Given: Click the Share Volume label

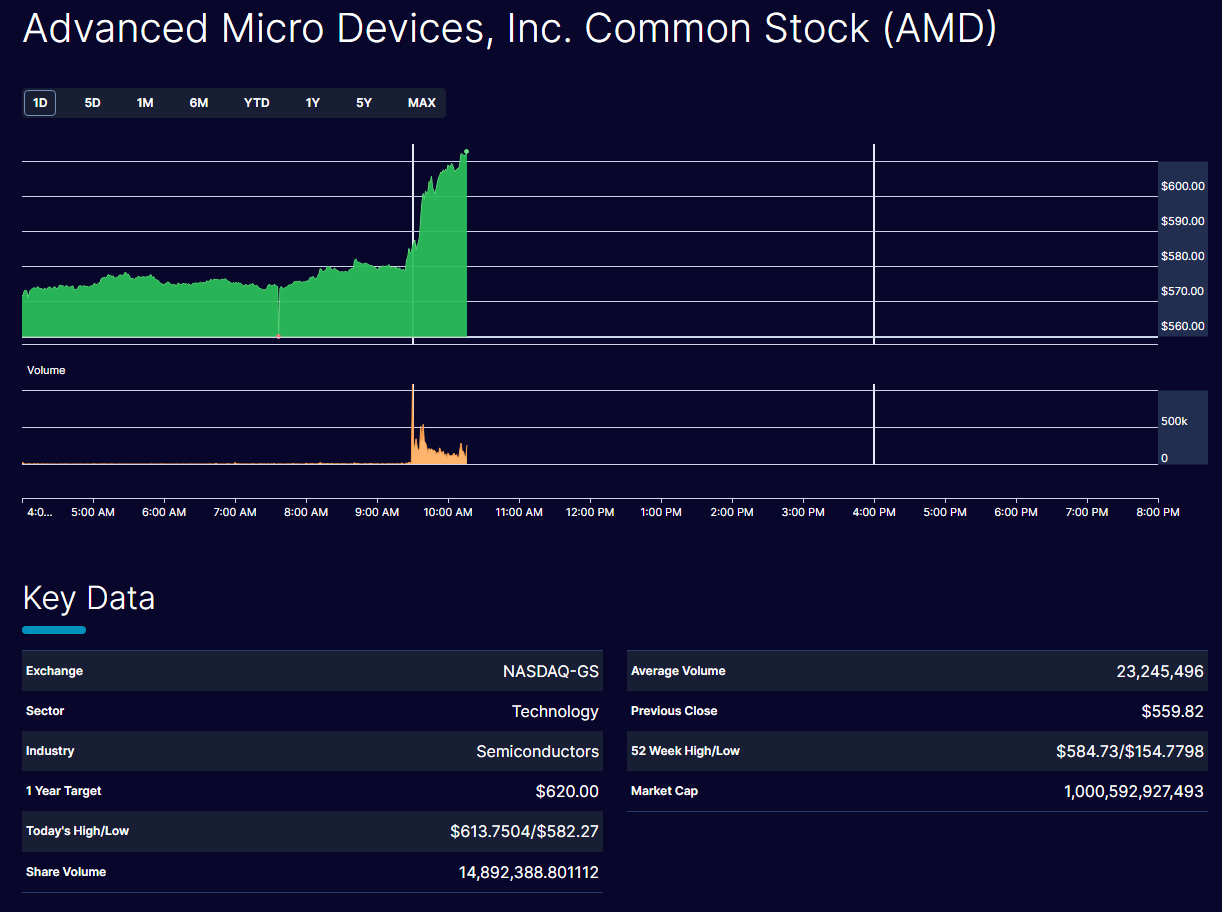Looking at the screenshot, I should click(66, 872).
